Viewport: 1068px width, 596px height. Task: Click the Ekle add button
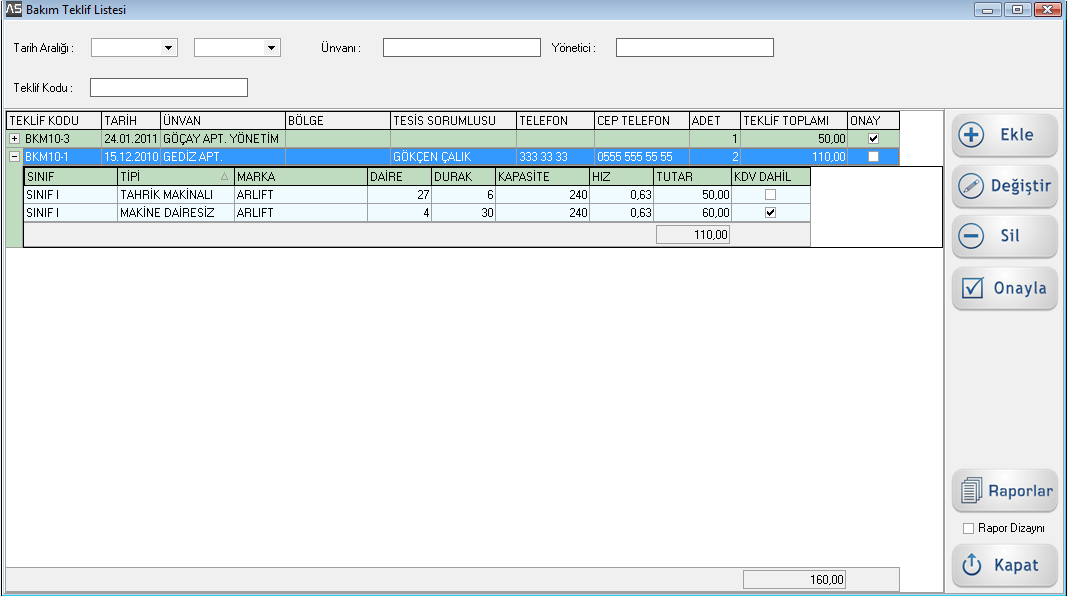tap(1005, 135)
